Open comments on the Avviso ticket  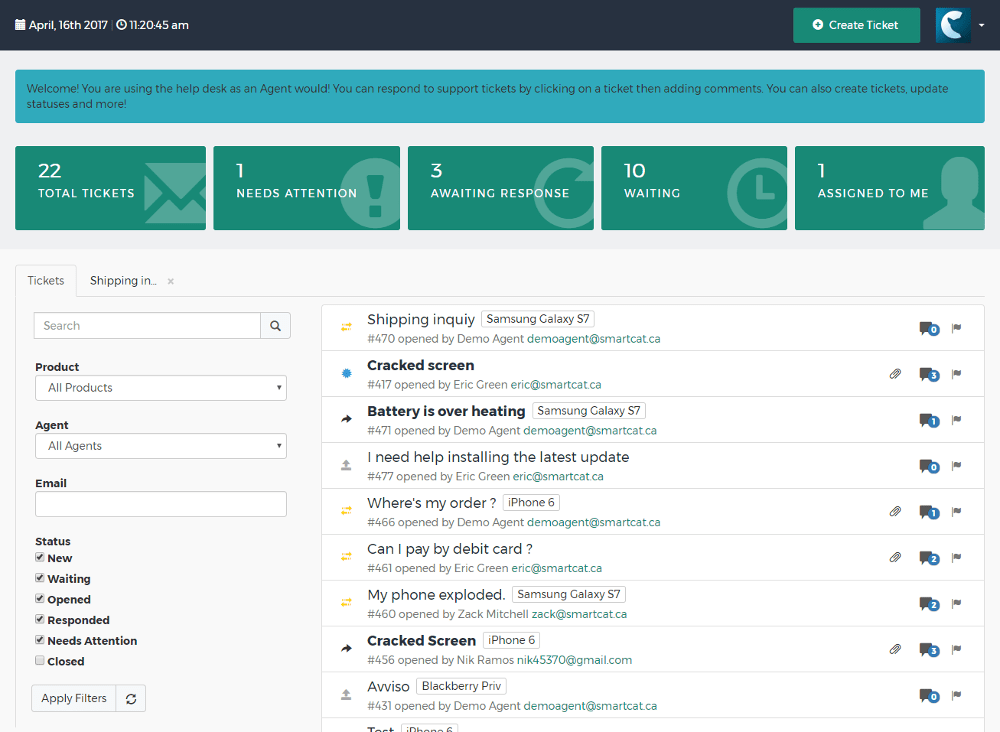point(928,696)
